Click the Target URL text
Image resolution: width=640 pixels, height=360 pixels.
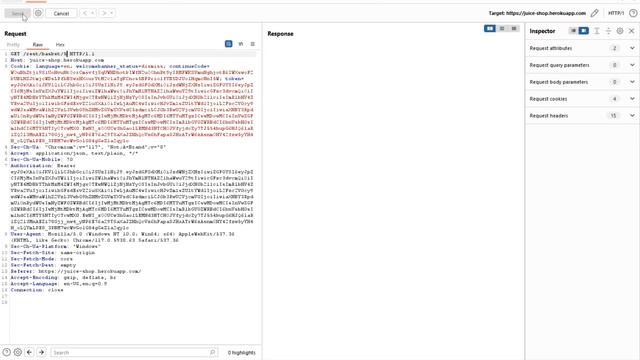tap(537, 13)
